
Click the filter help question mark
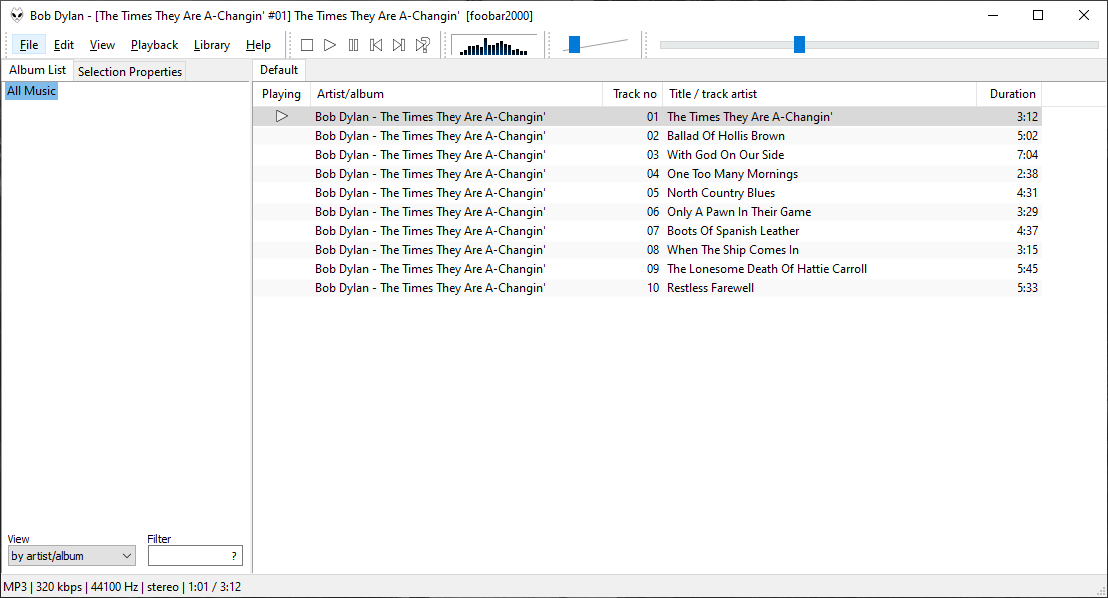point(234,556)
